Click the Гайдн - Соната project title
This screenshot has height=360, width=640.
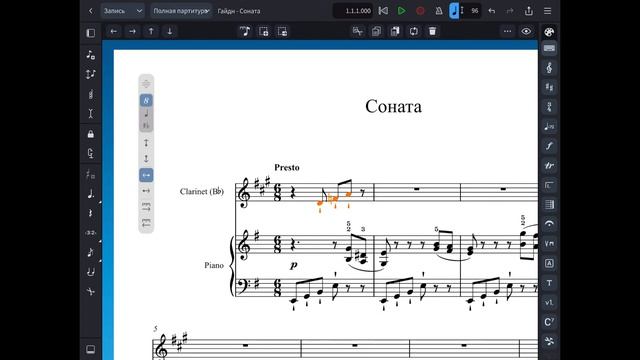click(239, 11)
